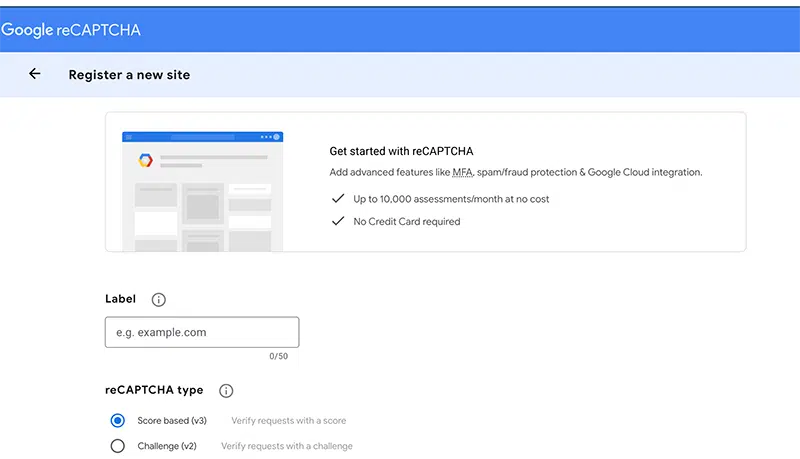Screen dimensions: 800x459
Task: Click the Register a new site title
Action: pyautogui.click(x=129, y=75)
